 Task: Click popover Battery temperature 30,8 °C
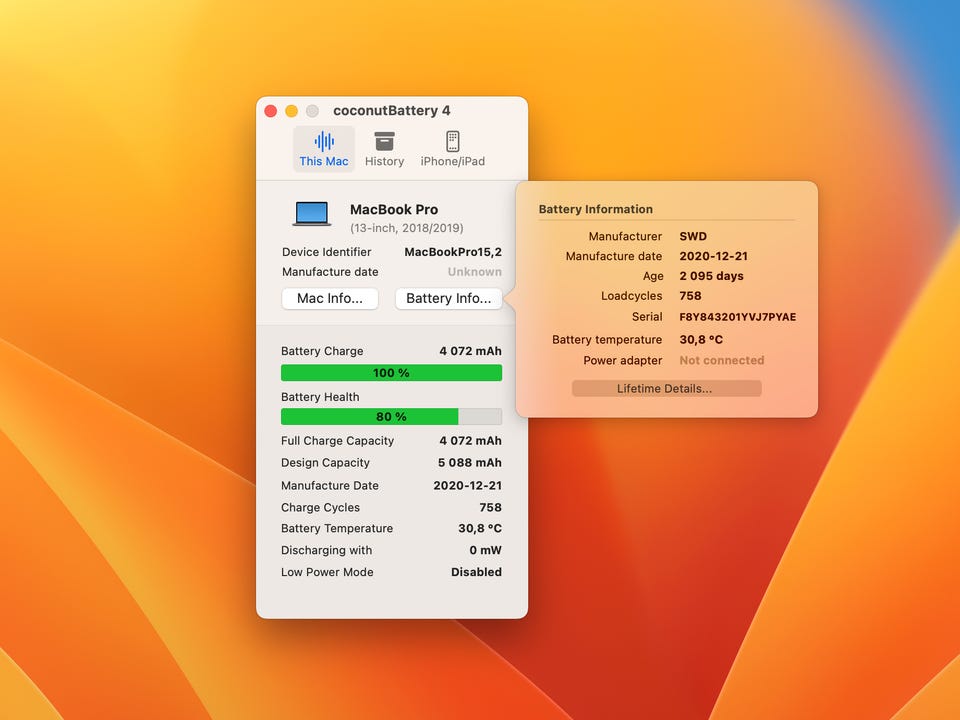[701, 339]
